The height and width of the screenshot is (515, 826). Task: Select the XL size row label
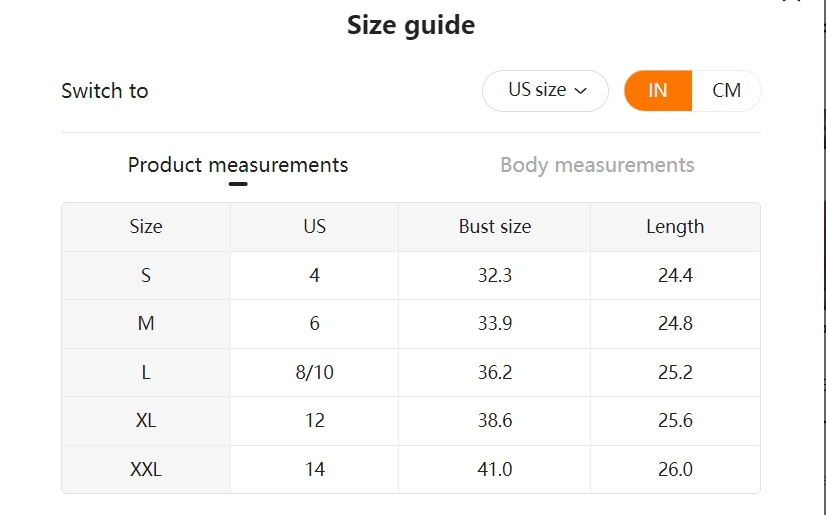pos(146,421)
